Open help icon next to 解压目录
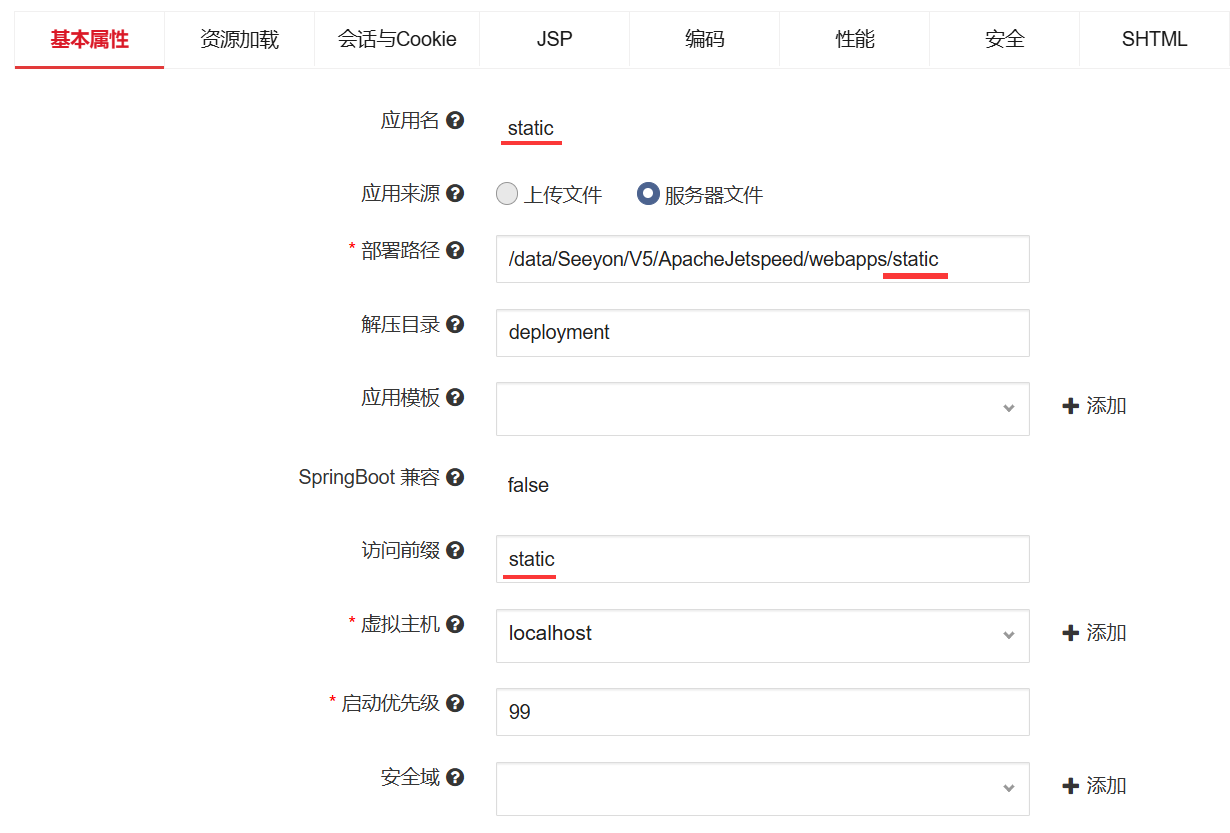1230x833 pixels. pos(455,324)
